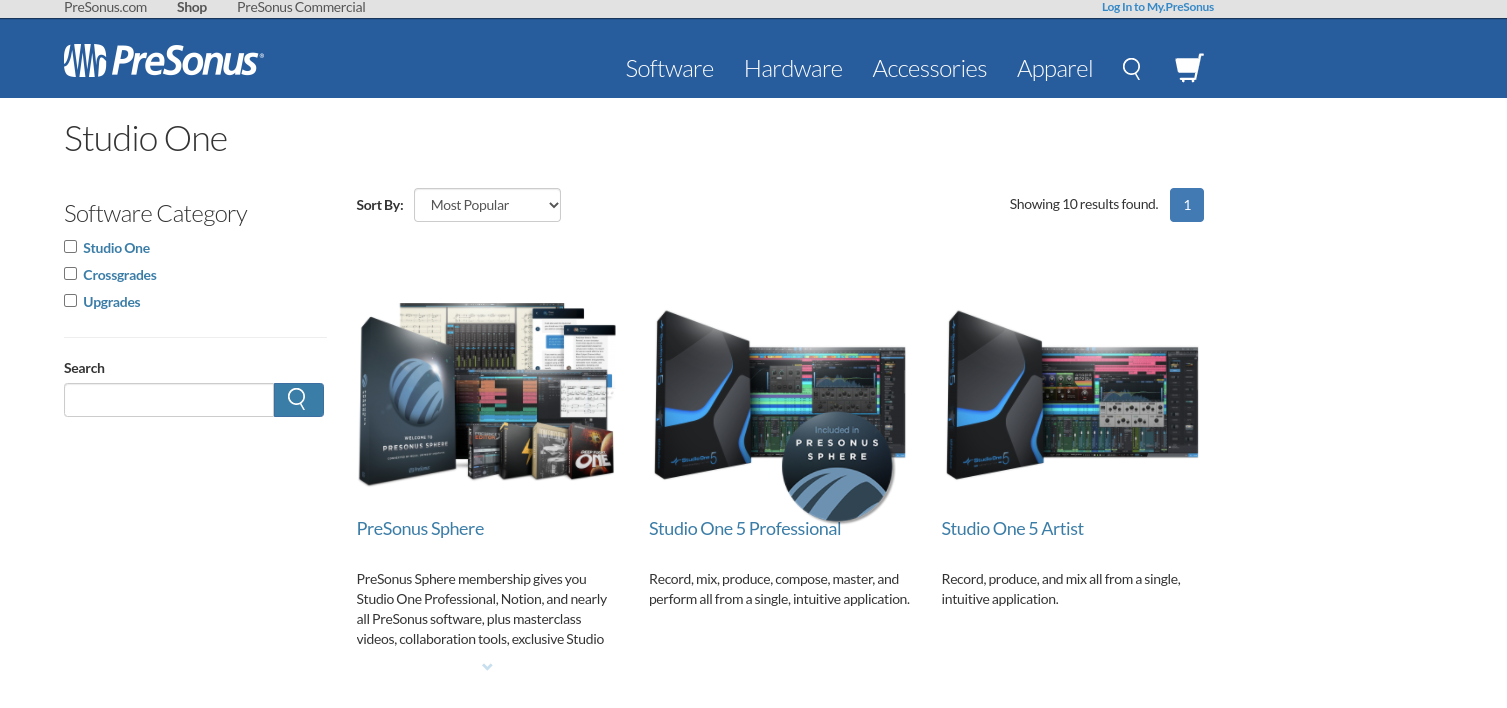Viewport: 1507px width, 708px height.
Task: Open Studio One 5 Professional title link
Action: click(x=745, y=529)
